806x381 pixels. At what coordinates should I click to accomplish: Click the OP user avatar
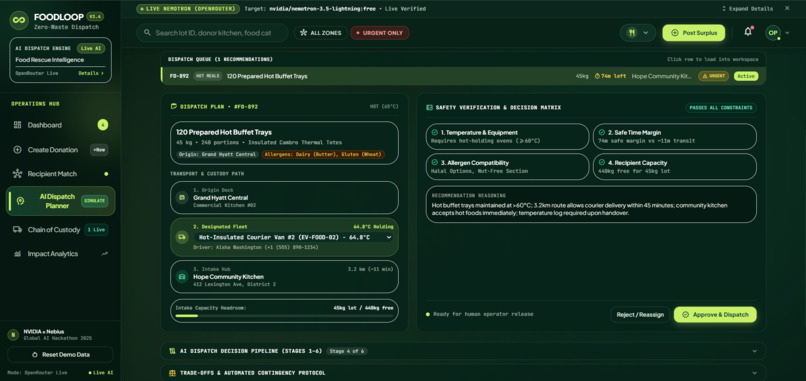(x=773, y=33)
